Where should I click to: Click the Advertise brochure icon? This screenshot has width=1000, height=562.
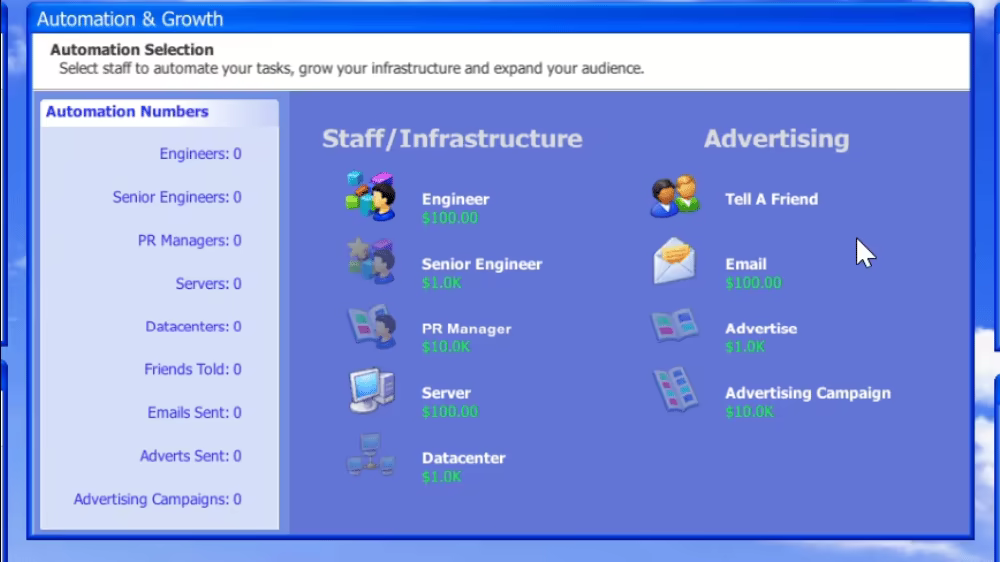coord(675,326)
